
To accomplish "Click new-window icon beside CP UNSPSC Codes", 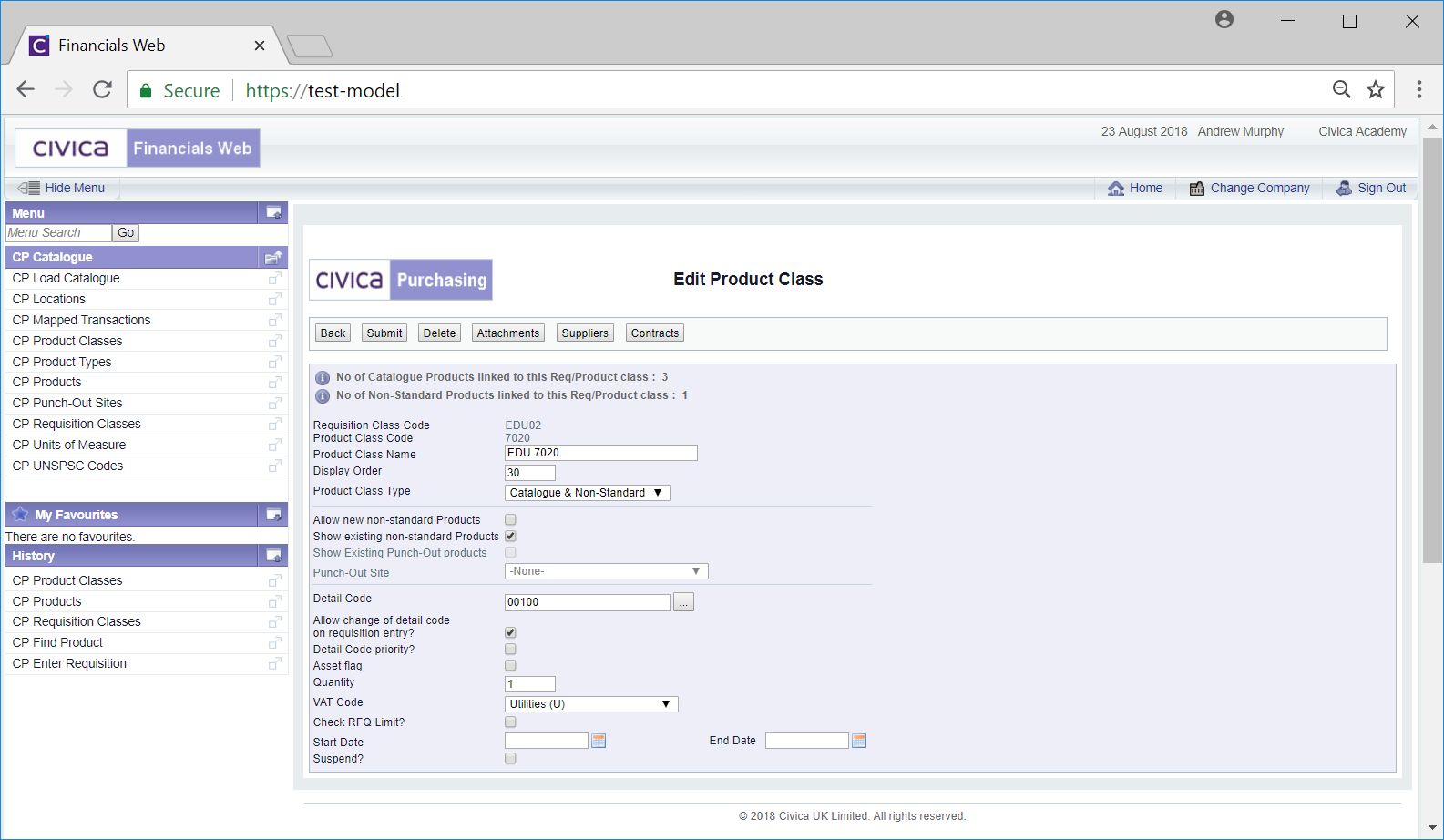I will (274, 466).
